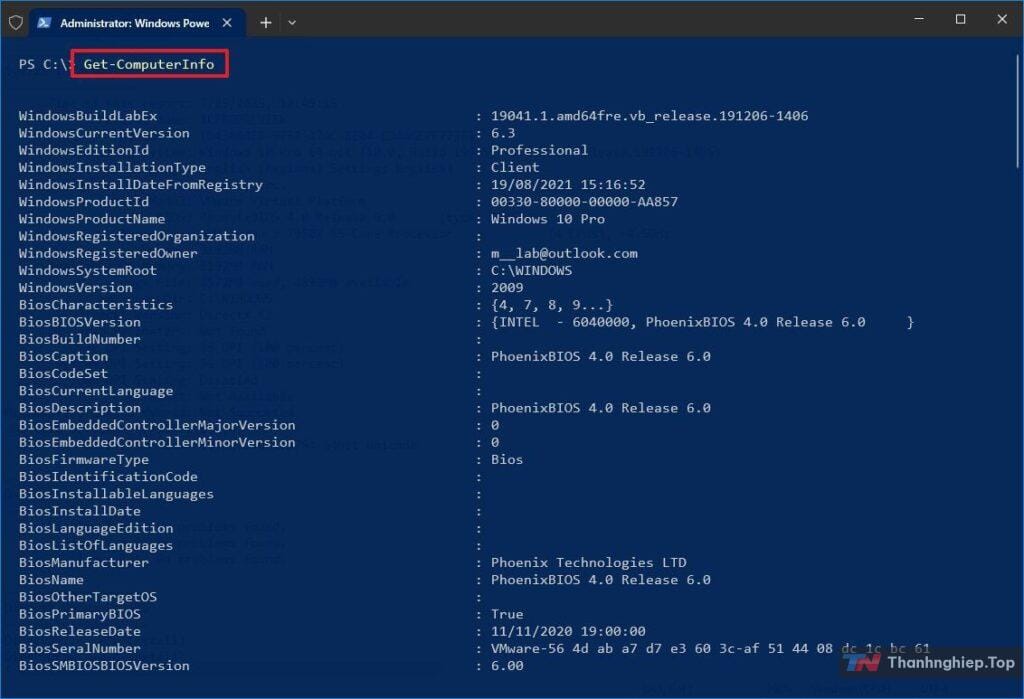Click the BiosEmbeddedControllerMajorVersion property name
The width and height of the screenshot is (1024, 699).
(x=157, y=425)
